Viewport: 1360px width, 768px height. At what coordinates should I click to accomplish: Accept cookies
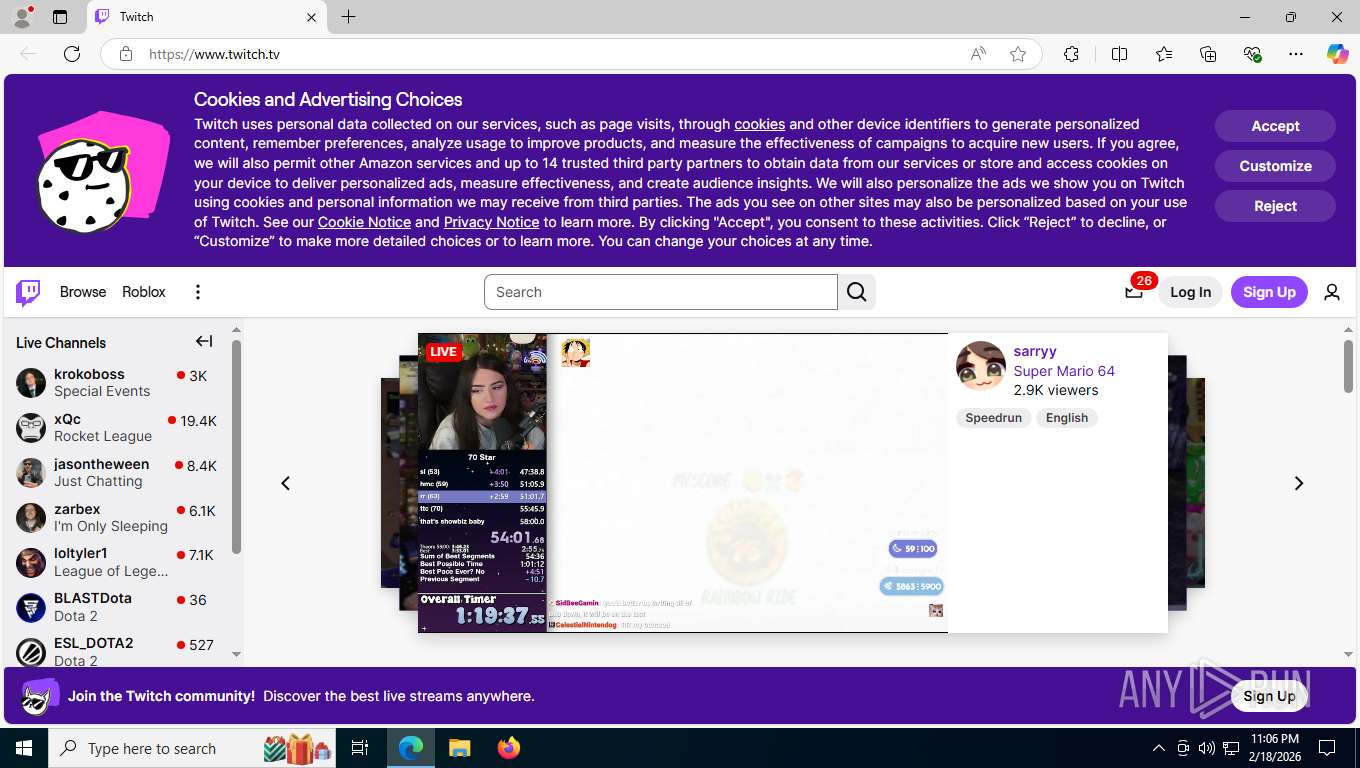(1275, 126)
